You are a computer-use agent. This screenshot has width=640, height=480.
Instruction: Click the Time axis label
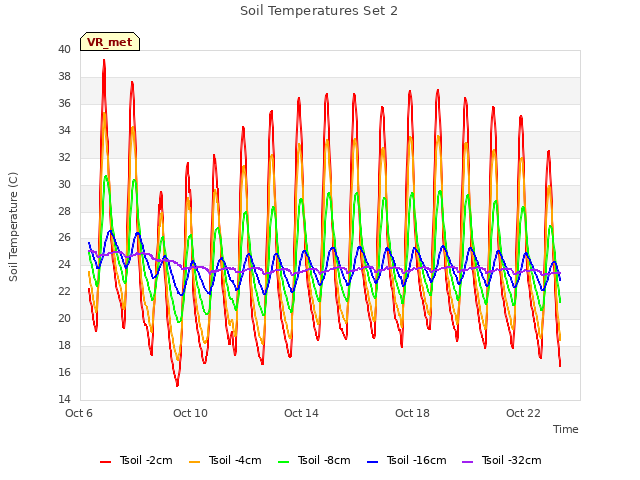coord(565,429)
